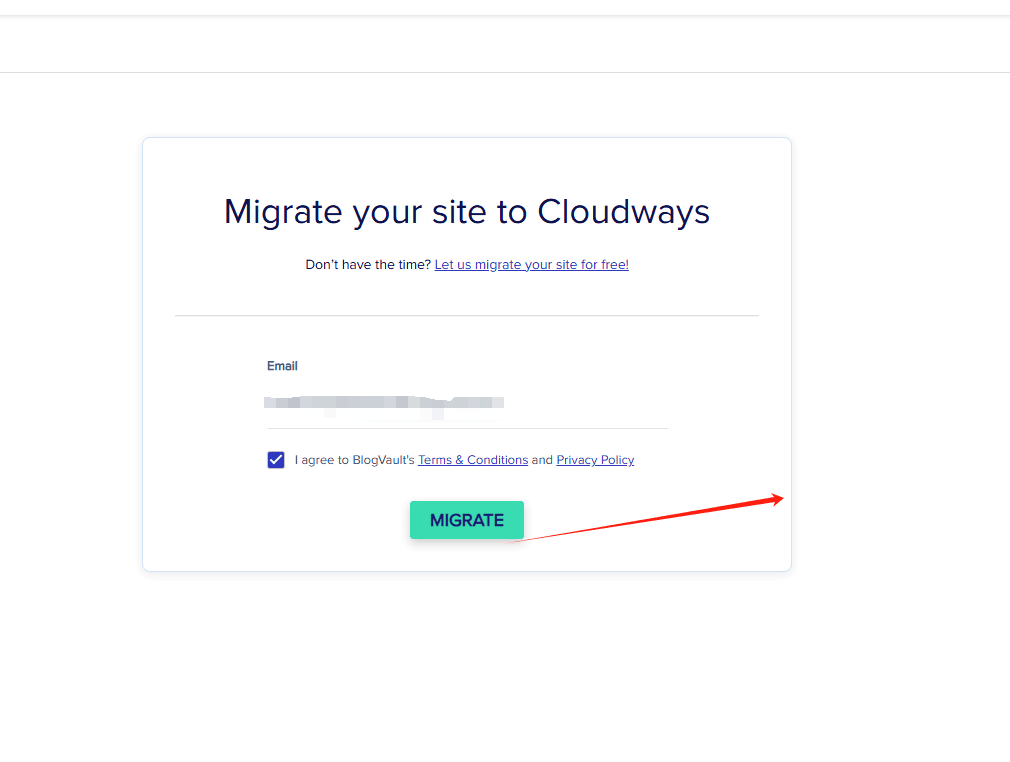The image size is (1010, 762).
Task: Select the 'Migrate your site to Cloudways' heading
Action: (467, 212)
